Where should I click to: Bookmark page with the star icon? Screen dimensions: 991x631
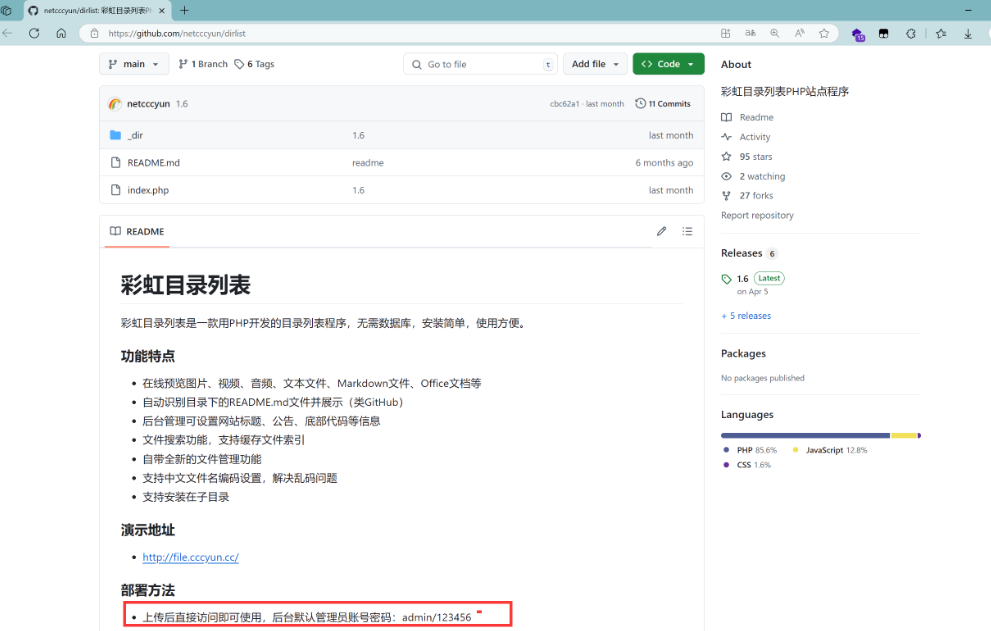click(824, 33)
